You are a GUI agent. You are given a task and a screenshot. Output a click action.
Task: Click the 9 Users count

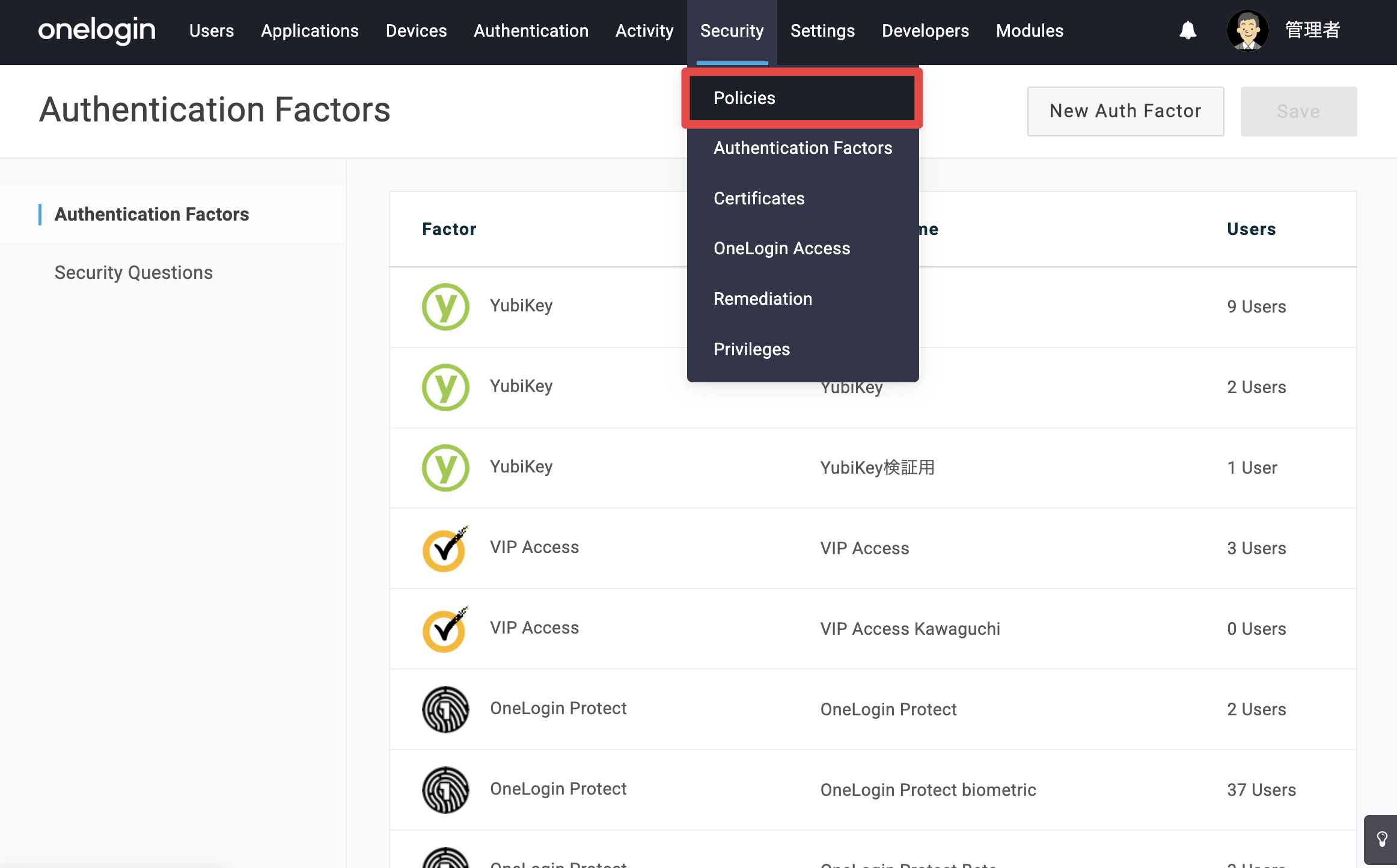(1256, 307)
